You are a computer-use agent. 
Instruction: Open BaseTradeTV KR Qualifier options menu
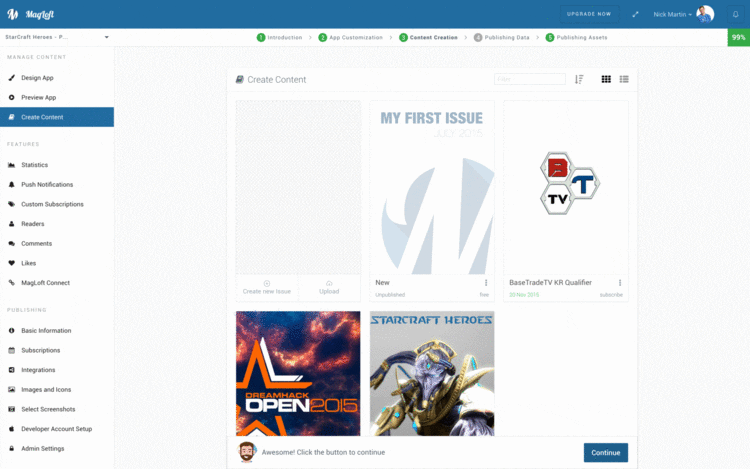(620, 283)
